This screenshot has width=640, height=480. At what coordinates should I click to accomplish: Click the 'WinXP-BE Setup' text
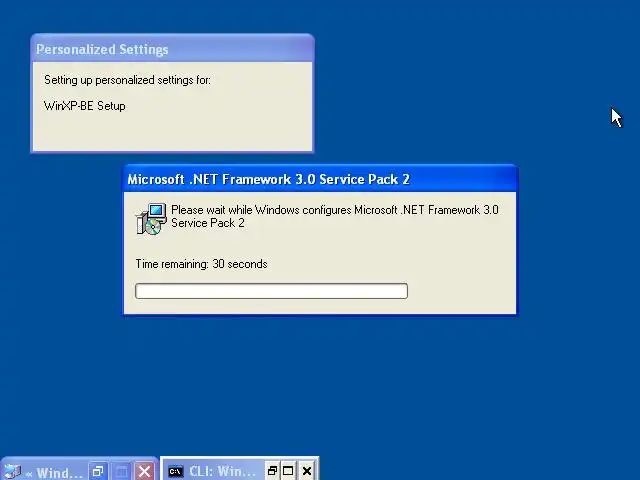[x=84, y=106]
